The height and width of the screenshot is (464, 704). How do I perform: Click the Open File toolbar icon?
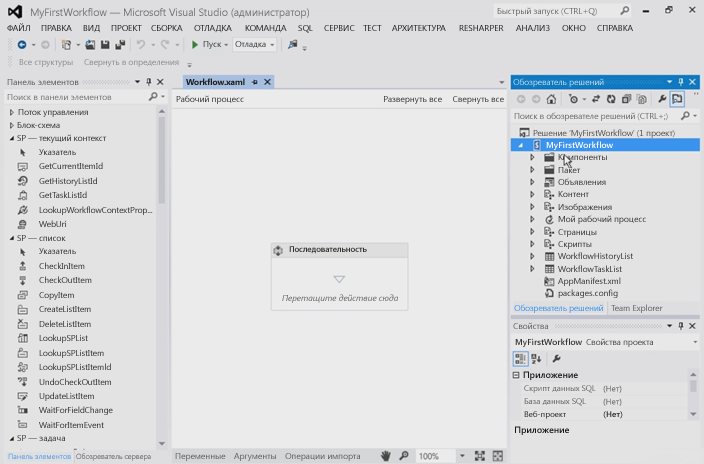pyautogui.click(x=90, y=44)
